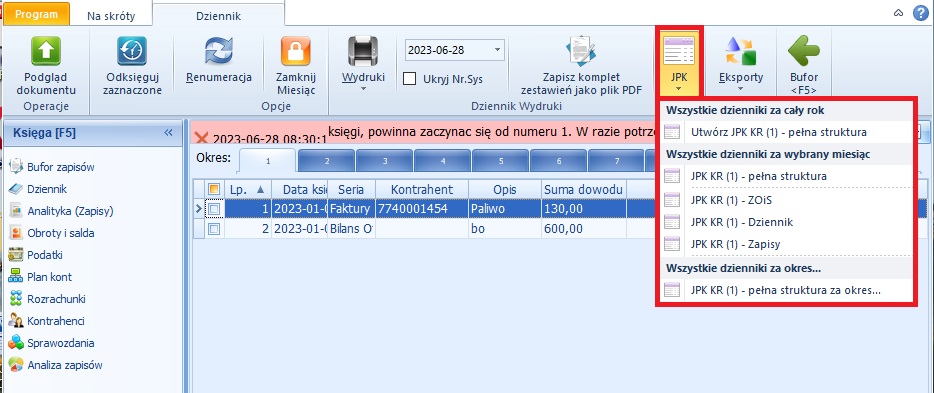Image resolution: width=934 pixels, height=393 pixels.
Task: Click Zamknij Miesiąc padlock icon
Action: click(x=296, y=51)
